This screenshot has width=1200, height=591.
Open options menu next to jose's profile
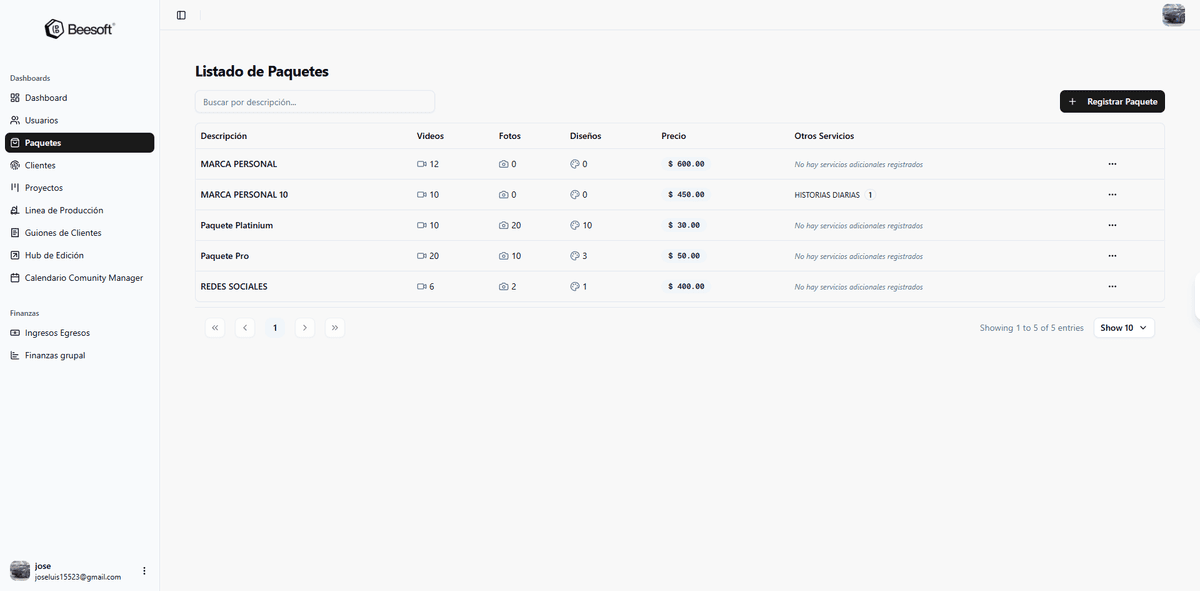tap(143, 569)
